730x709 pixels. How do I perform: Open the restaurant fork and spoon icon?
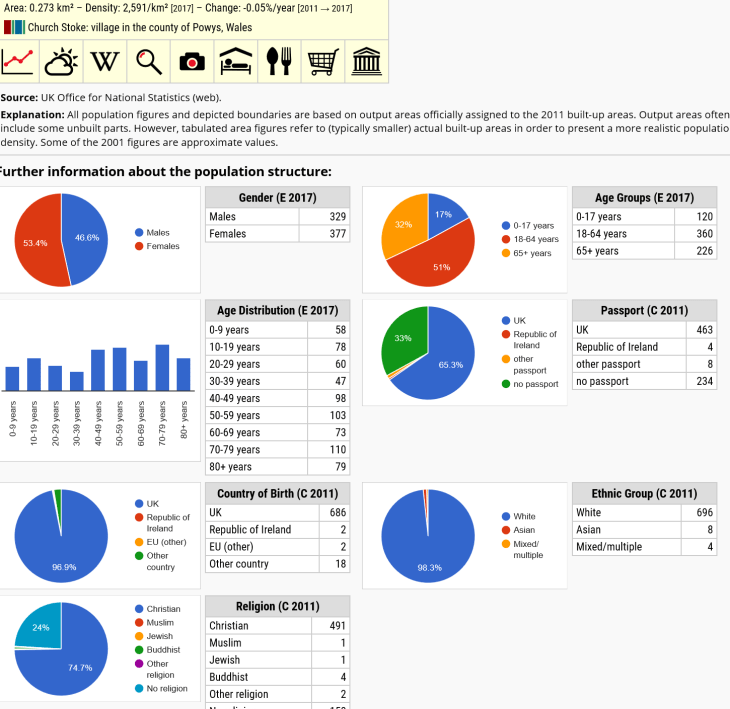point(279,62)
